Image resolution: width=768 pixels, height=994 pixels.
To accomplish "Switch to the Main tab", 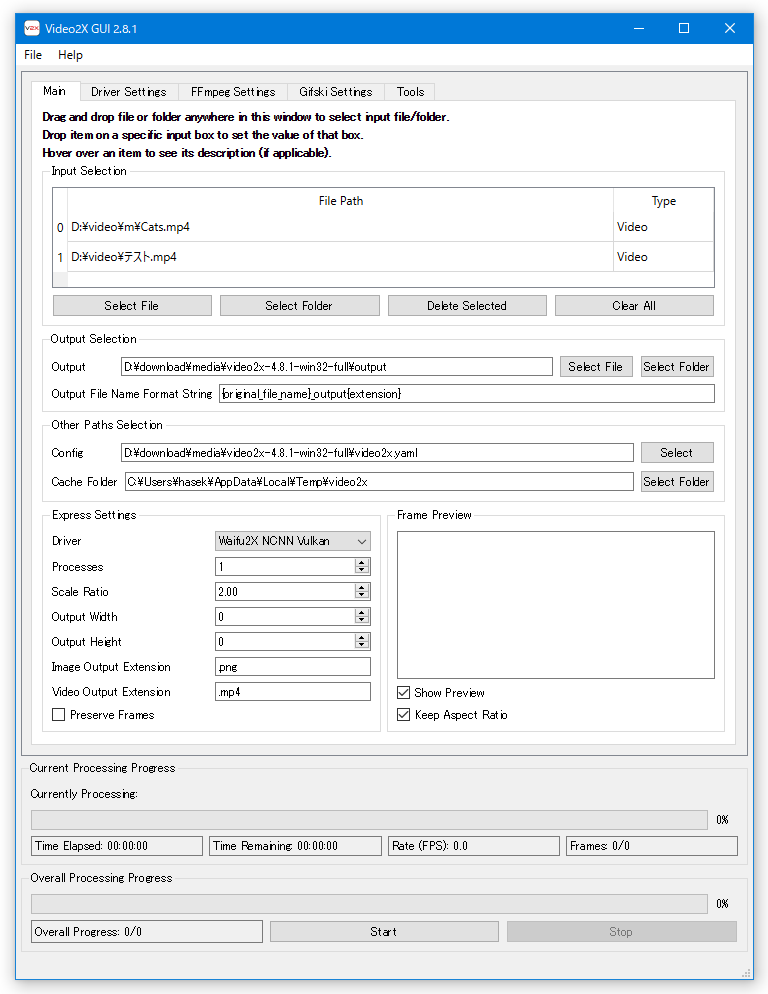I will pos(55,91).
